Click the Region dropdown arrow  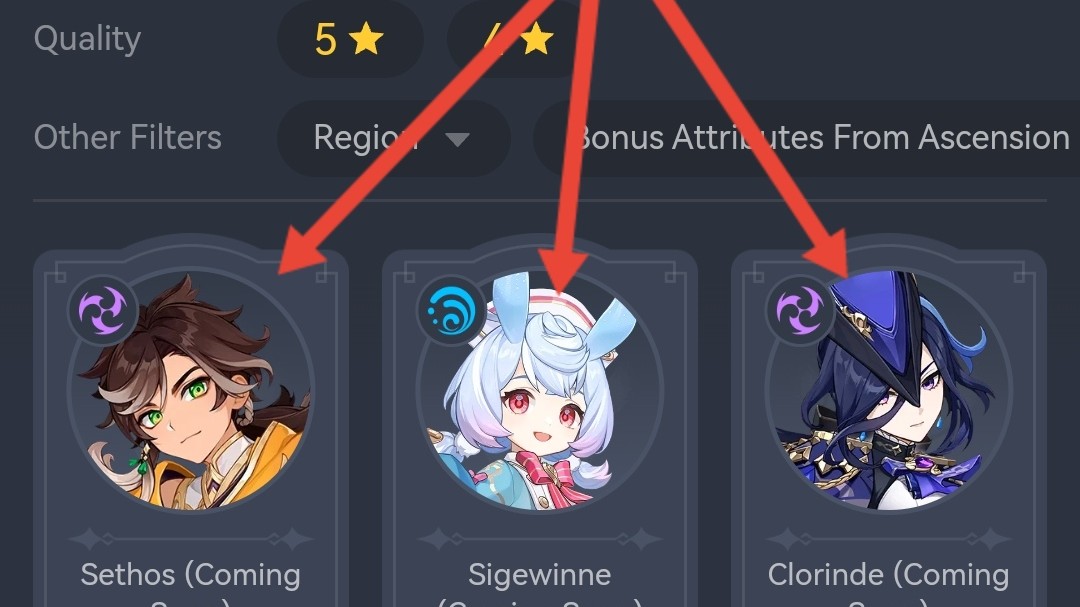coord(457,139)
